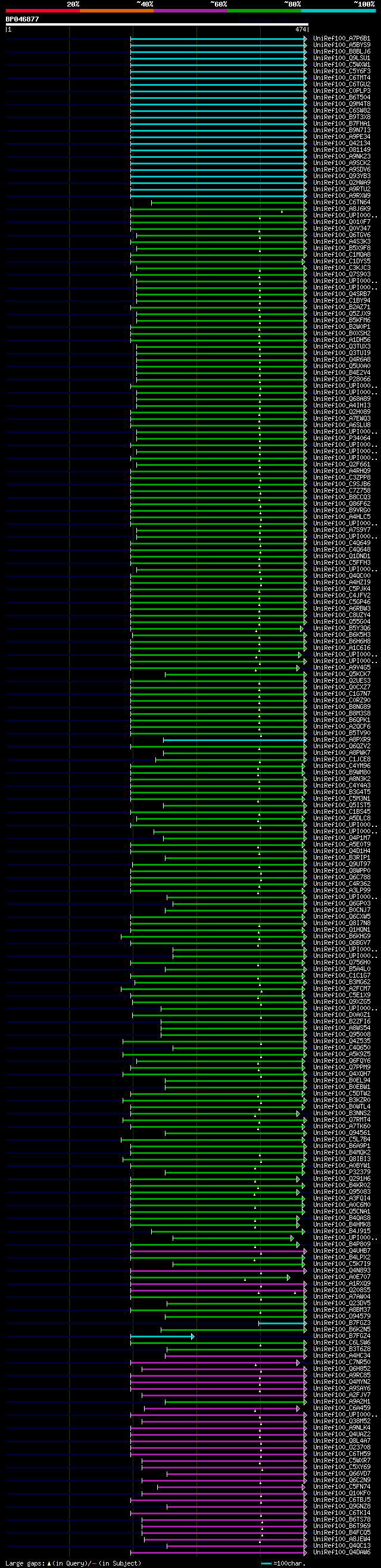Select UniRef100_C4YM96 label
The height and width of the screenshot is (1568, 381).
342,766
